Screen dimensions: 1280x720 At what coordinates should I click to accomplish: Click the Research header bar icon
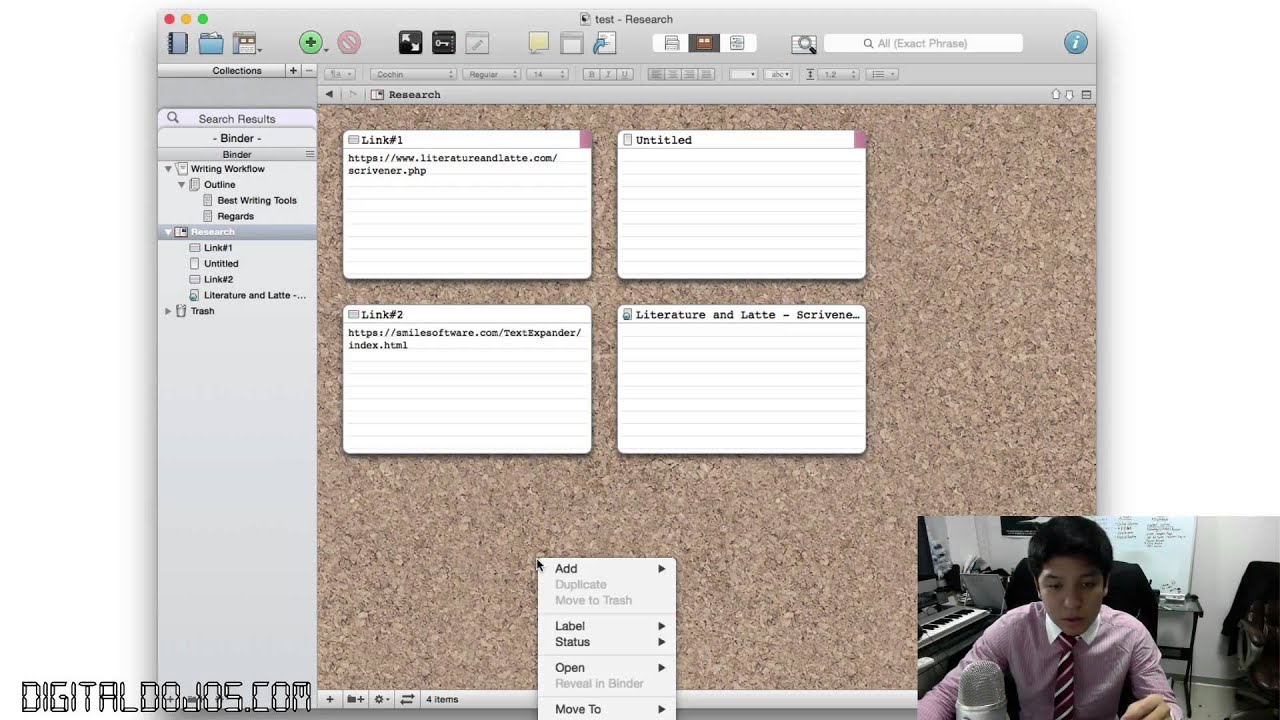(x=377, y=94)
